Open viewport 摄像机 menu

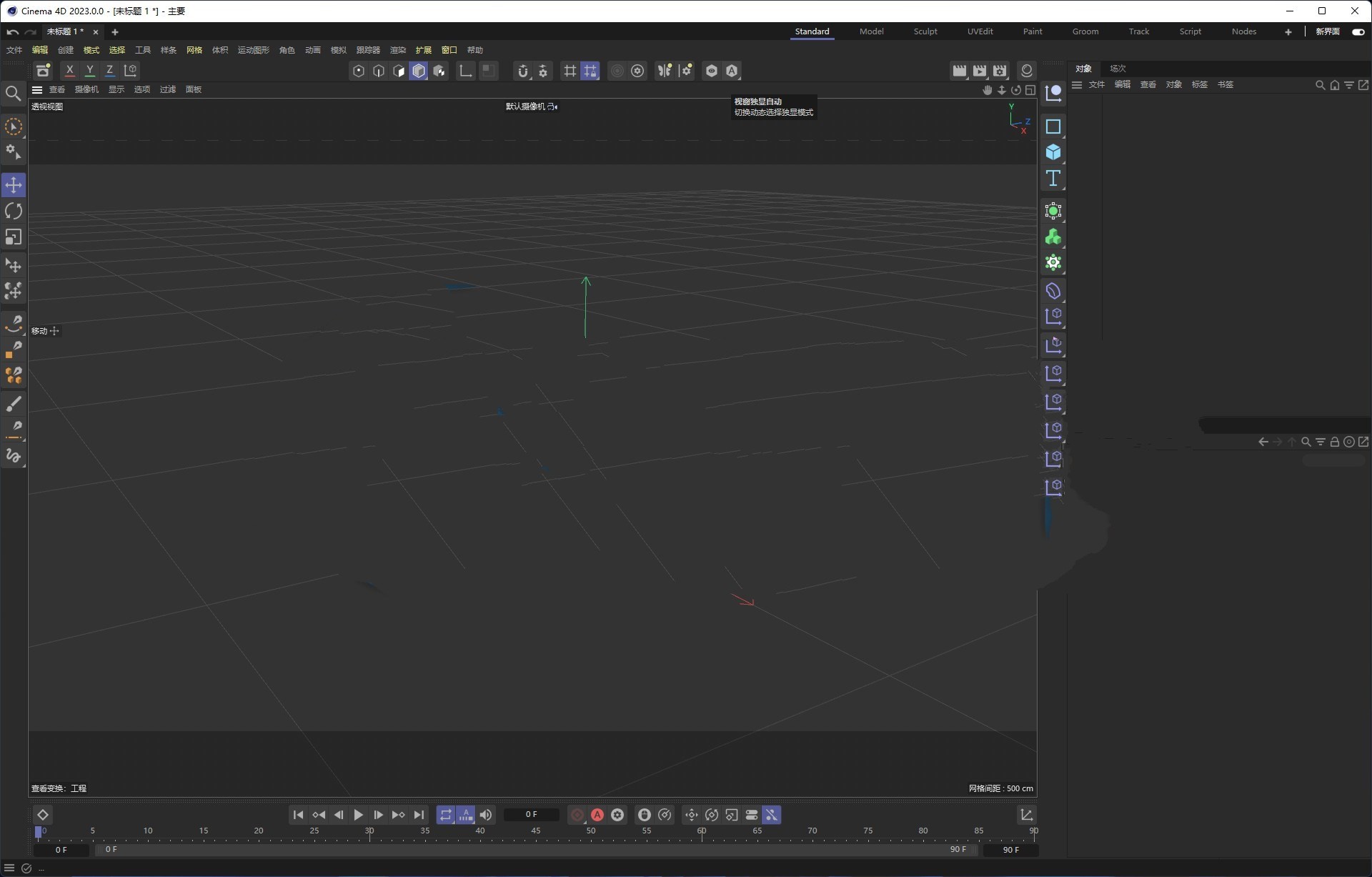click(x=86, y=90)
